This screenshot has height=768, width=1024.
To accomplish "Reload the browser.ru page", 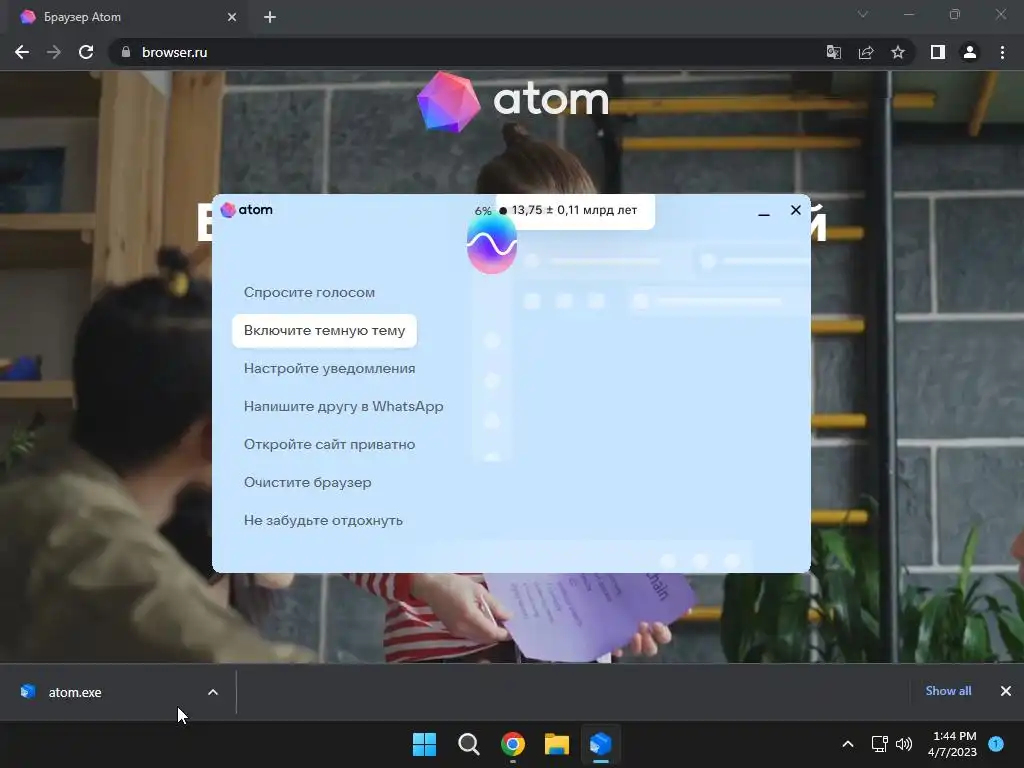I will tap(86, 52).
